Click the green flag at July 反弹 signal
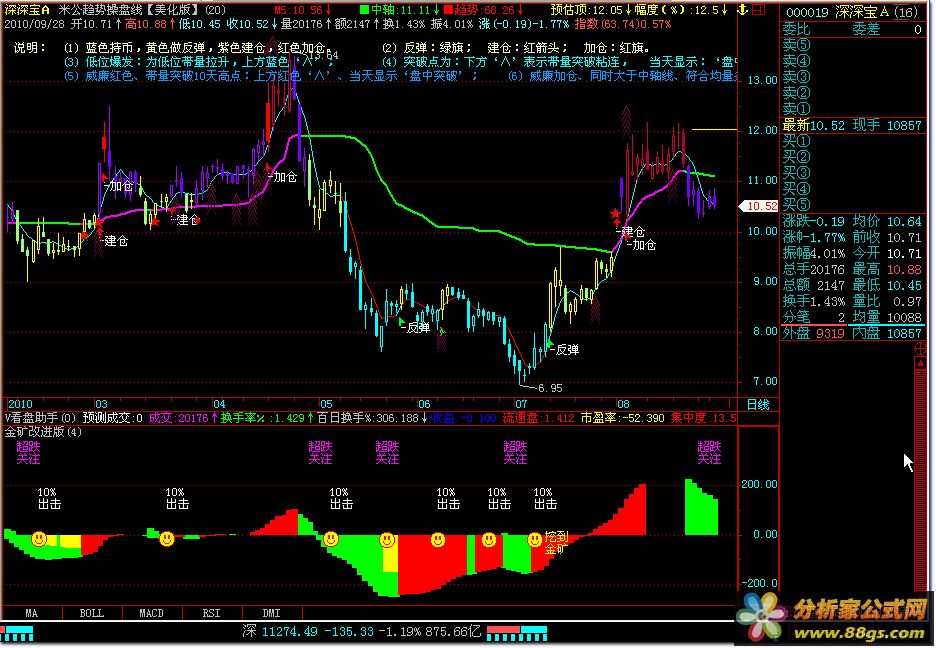 click(550, 344)
